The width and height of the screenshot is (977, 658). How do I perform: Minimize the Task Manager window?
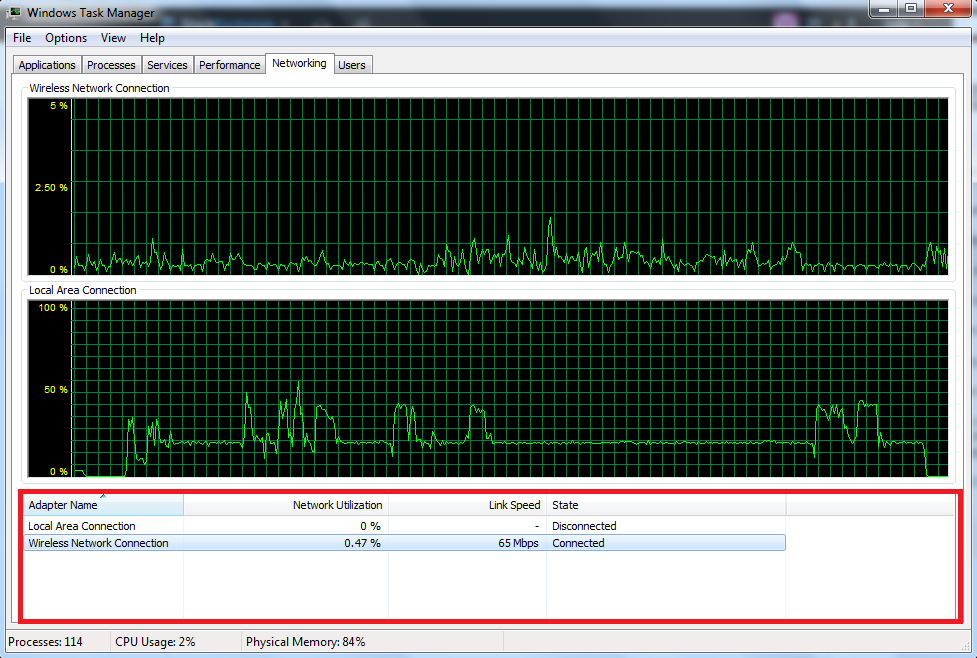[x=884, y=9]
